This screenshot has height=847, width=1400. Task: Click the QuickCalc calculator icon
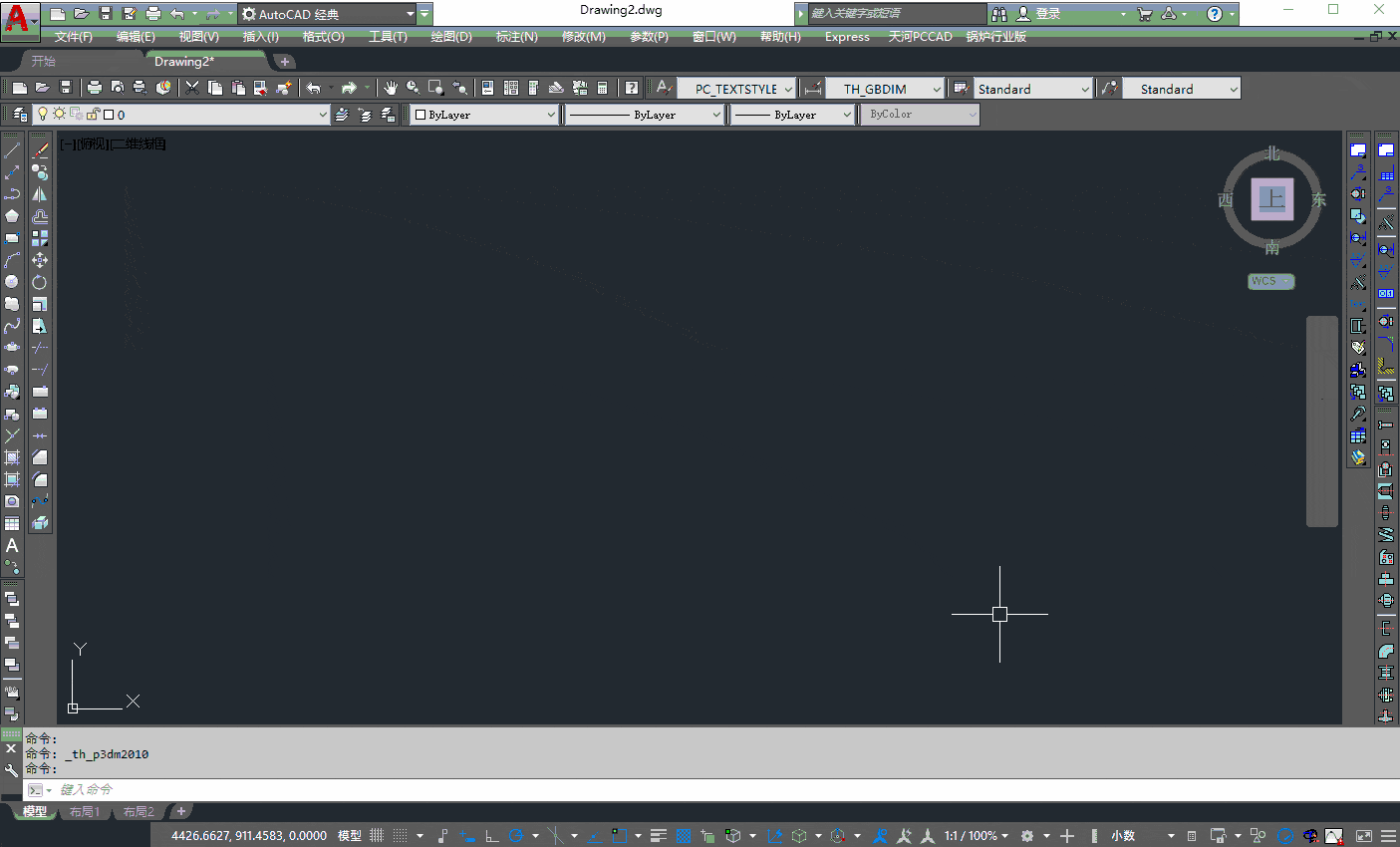pyautogui.click(x=602, y=88)
